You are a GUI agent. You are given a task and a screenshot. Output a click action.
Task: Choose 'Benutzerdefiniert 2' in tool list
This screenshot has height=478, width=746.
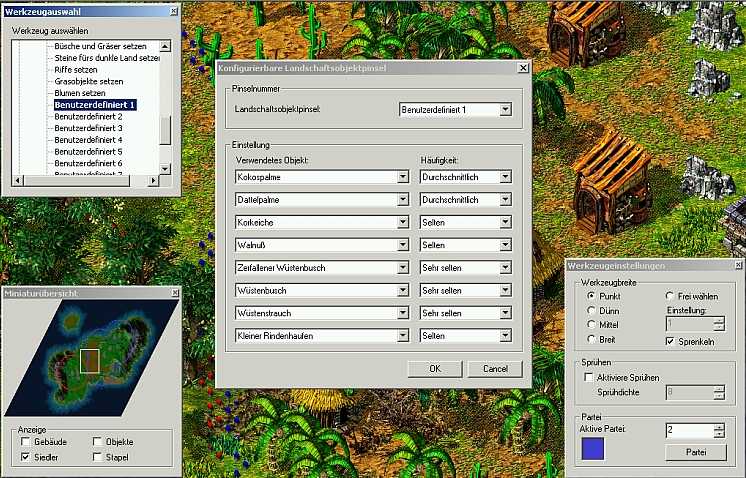tap(88, 117)
